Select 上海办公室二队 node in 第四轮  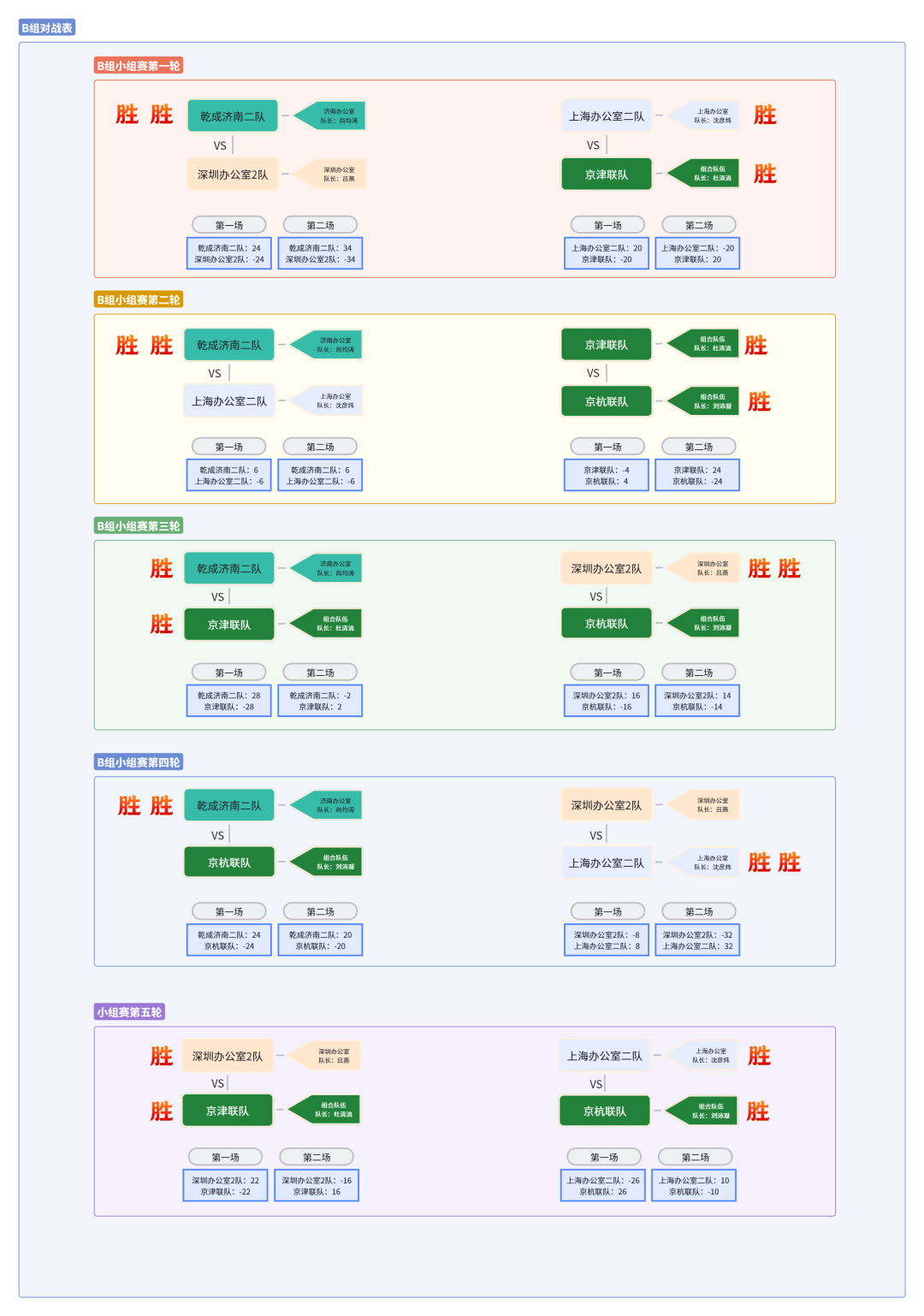click(607, 863)
